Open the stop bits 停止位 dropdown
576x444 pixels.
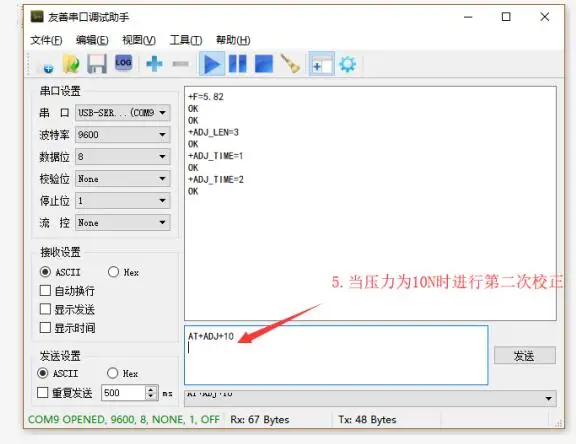[123, 201]
